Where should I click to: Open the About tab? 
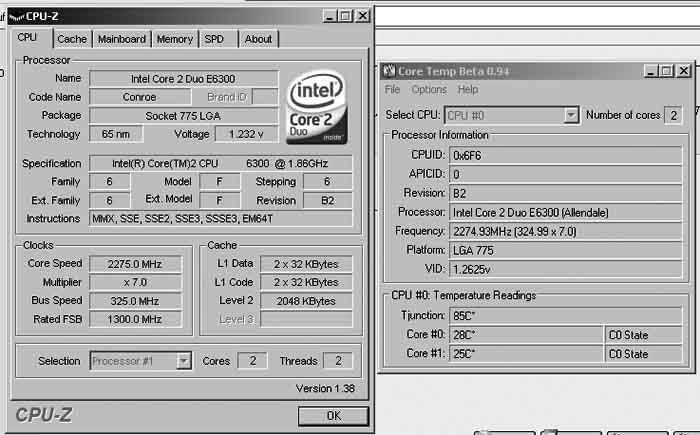[x=258, y=39]
